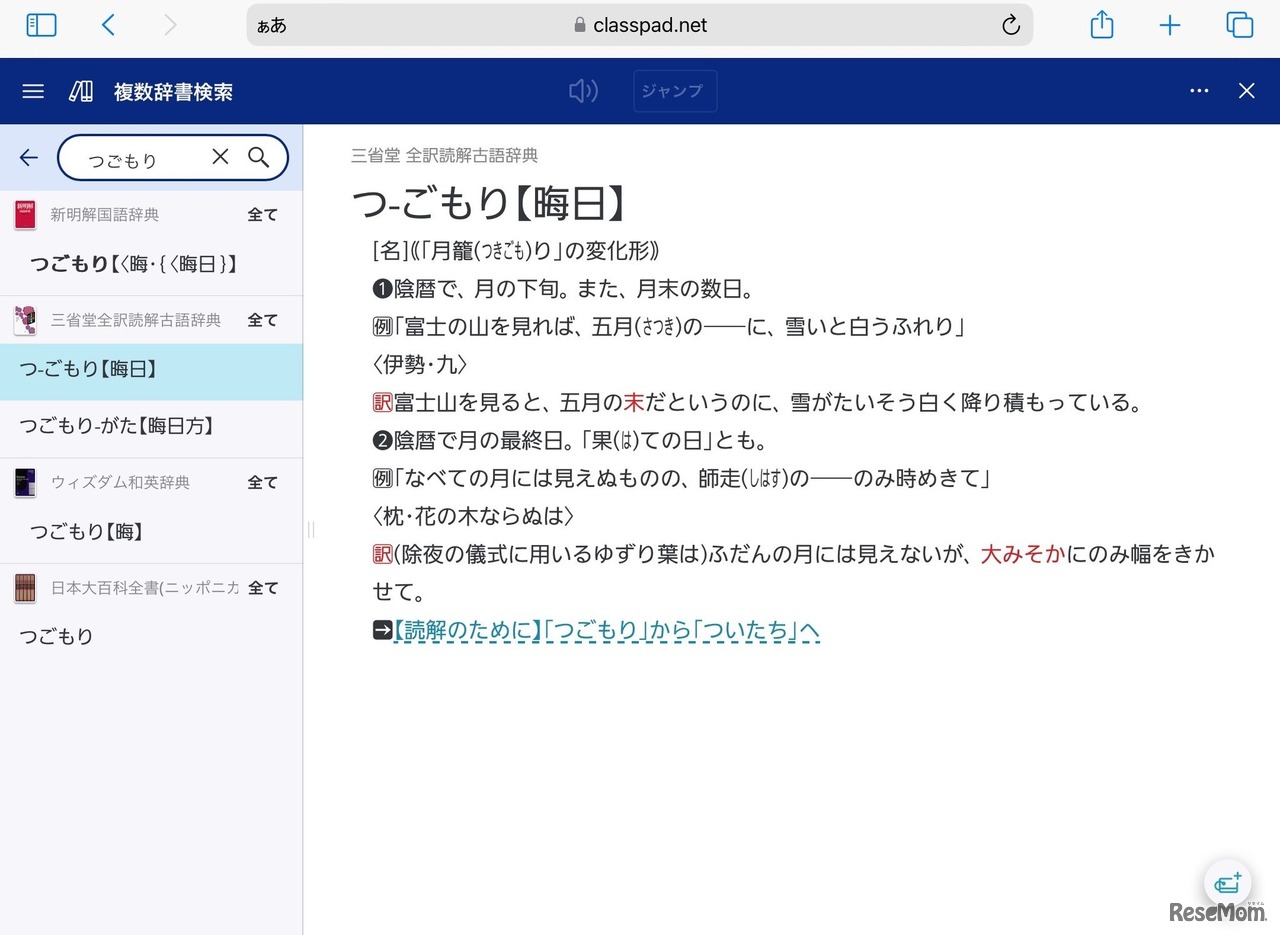The image size is (1280, 935).
Task: Tap the Safari share icon
Action: pos(1101,25)
